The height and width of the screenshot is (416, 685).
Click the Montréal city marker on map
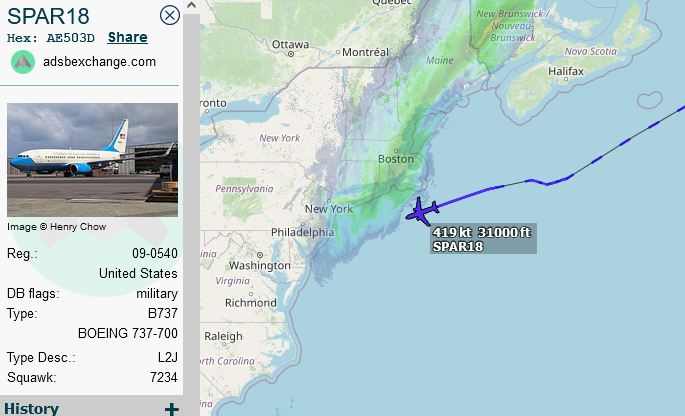click(338, 52)
